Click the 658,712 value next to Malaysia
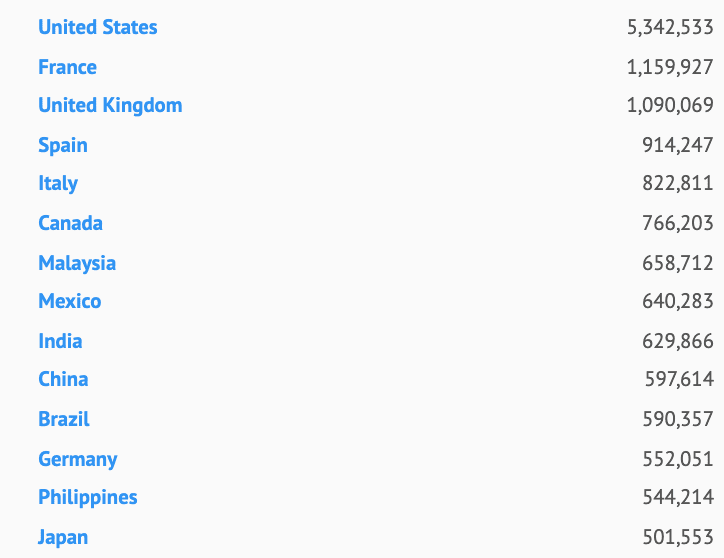This screenshot has width=724, height=558. pyautogui.click(x=677, y=263)
